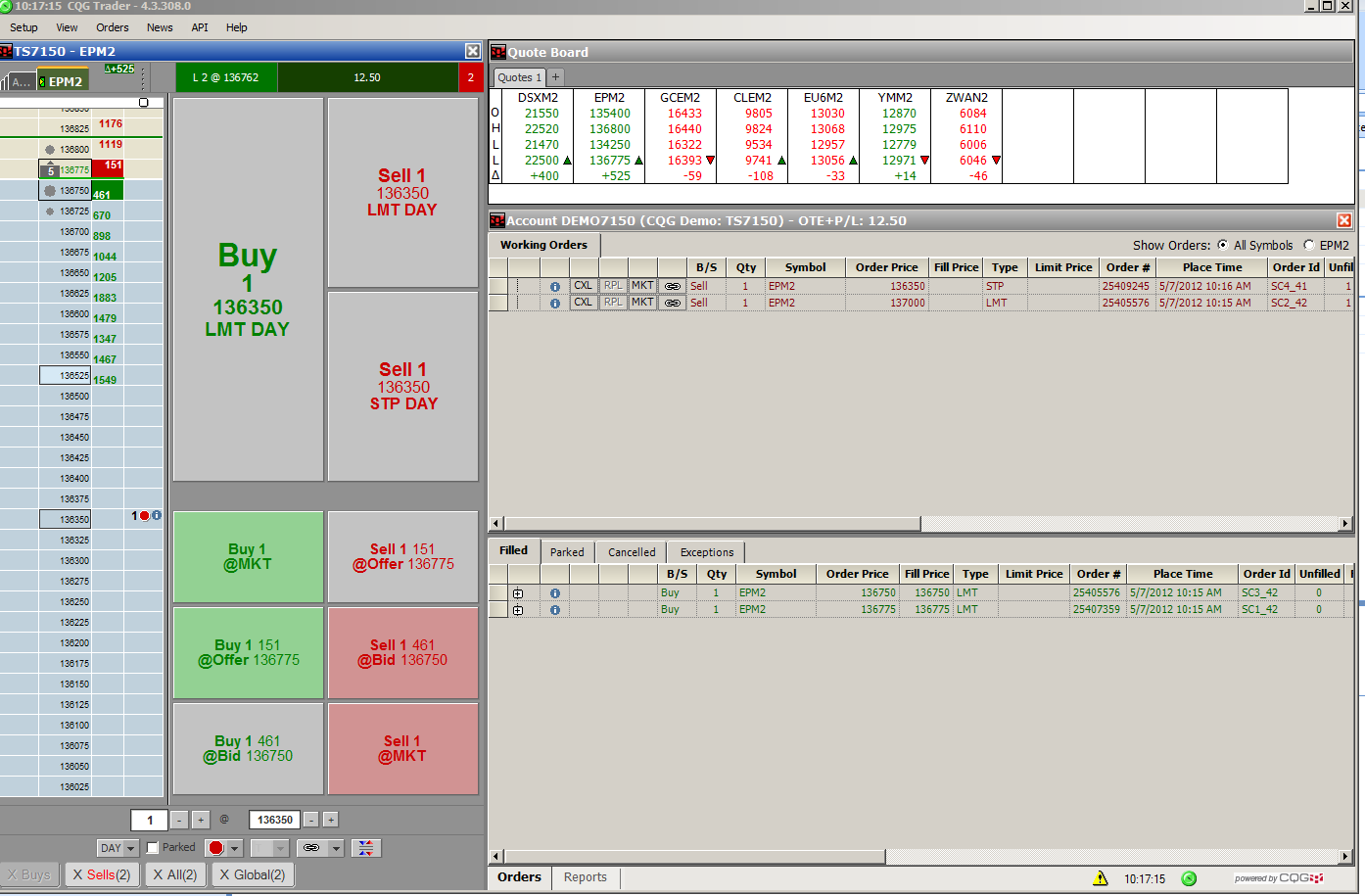Screen dimensions: 1365x896
Task: Switch to the Cancelled orders tab
Action: point(632,552)
